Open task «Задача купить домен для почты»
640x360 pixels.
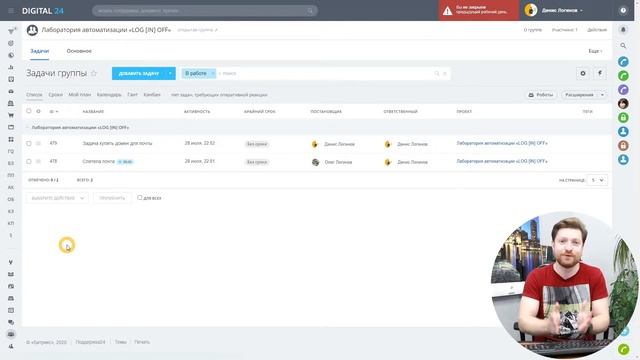point(117,143)
